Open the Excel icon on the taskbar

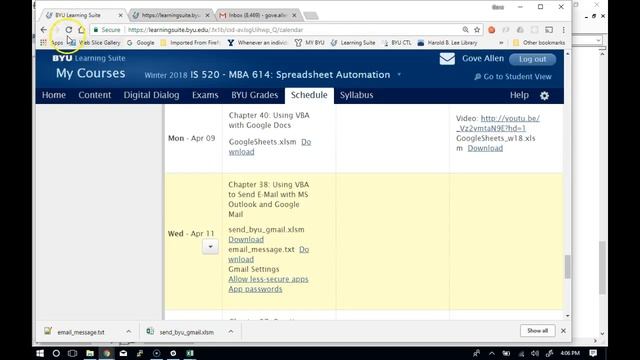pos(190,353)
